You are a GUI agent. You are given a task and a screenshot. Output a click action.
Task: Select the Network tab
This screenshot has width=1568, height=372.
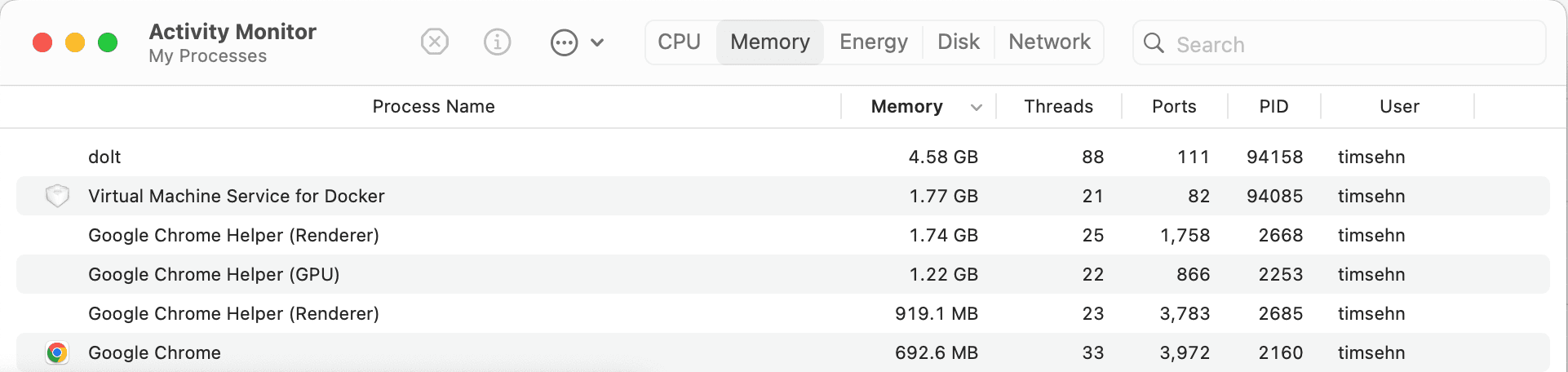tap(1049, 42)
